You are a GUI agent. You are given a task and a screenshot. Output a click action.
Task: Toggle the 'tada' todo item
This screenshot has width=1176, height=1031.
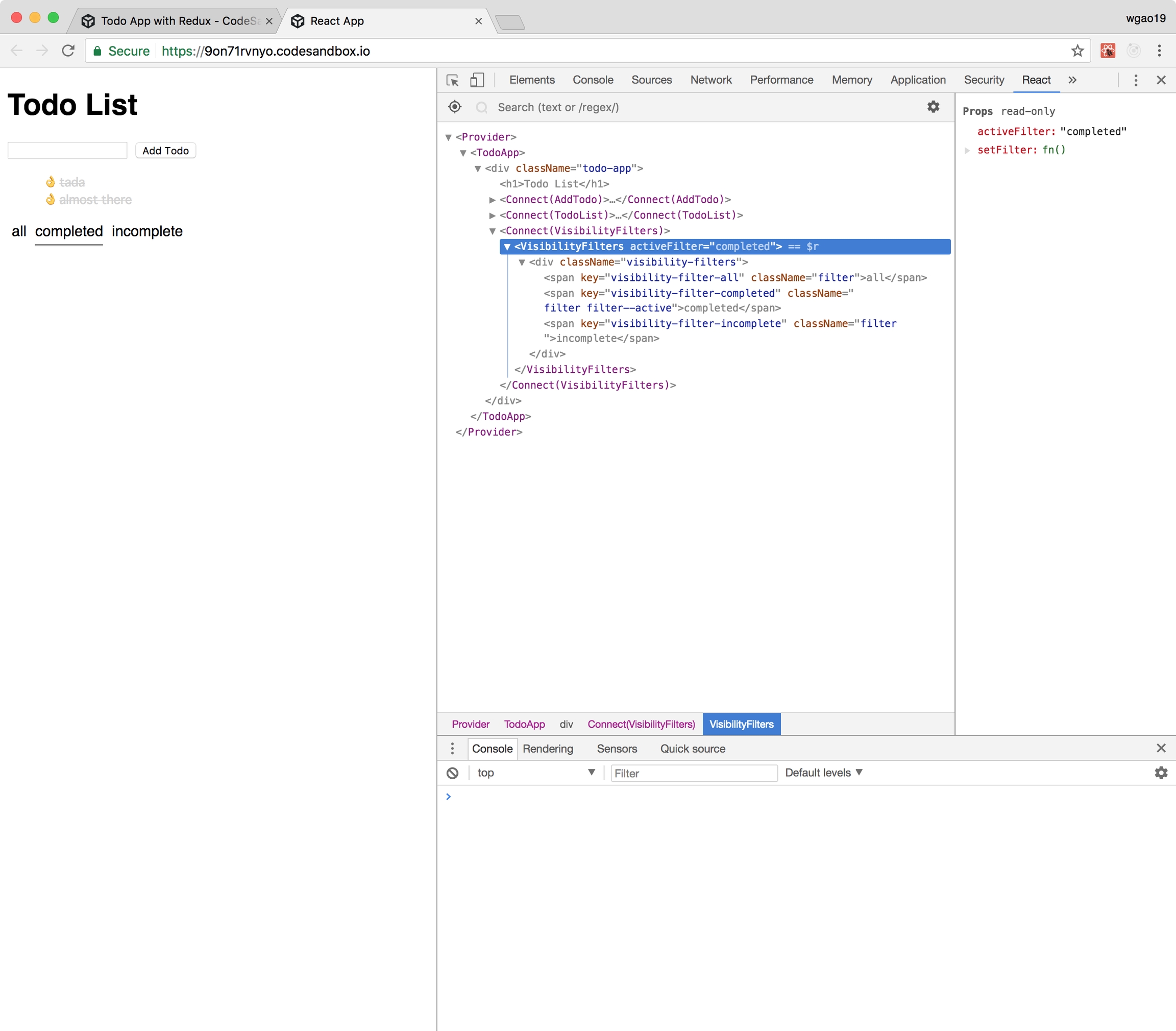point(72,182)
